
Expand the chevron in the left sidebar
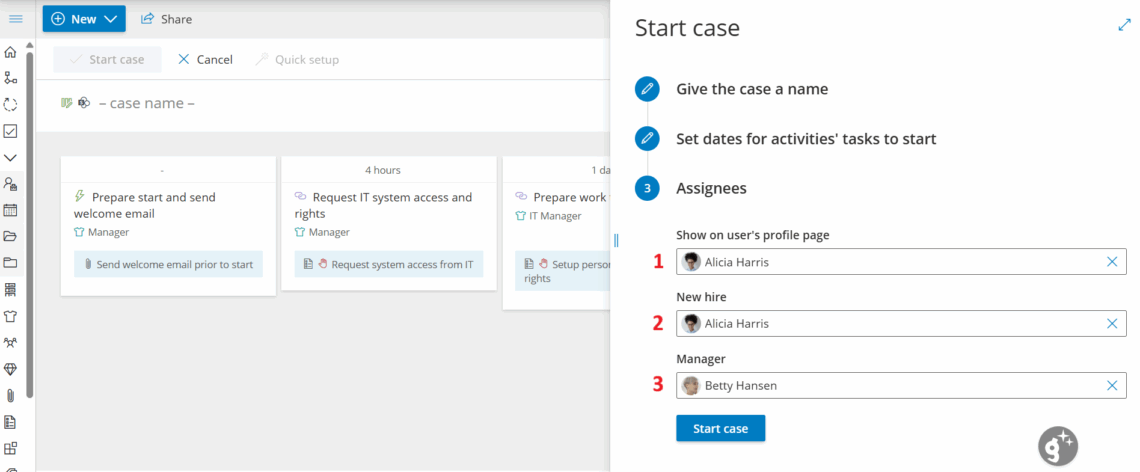coord(11,158)
